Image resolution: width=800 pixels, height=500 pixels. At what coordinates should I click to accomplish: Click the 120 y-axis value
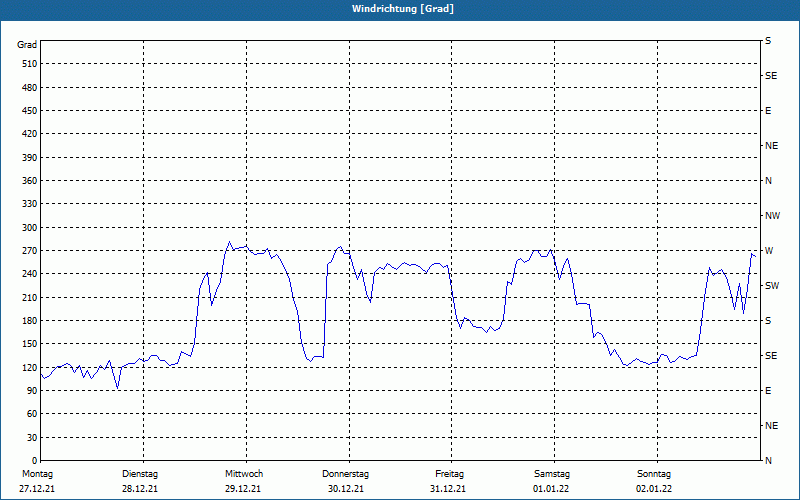30,367
